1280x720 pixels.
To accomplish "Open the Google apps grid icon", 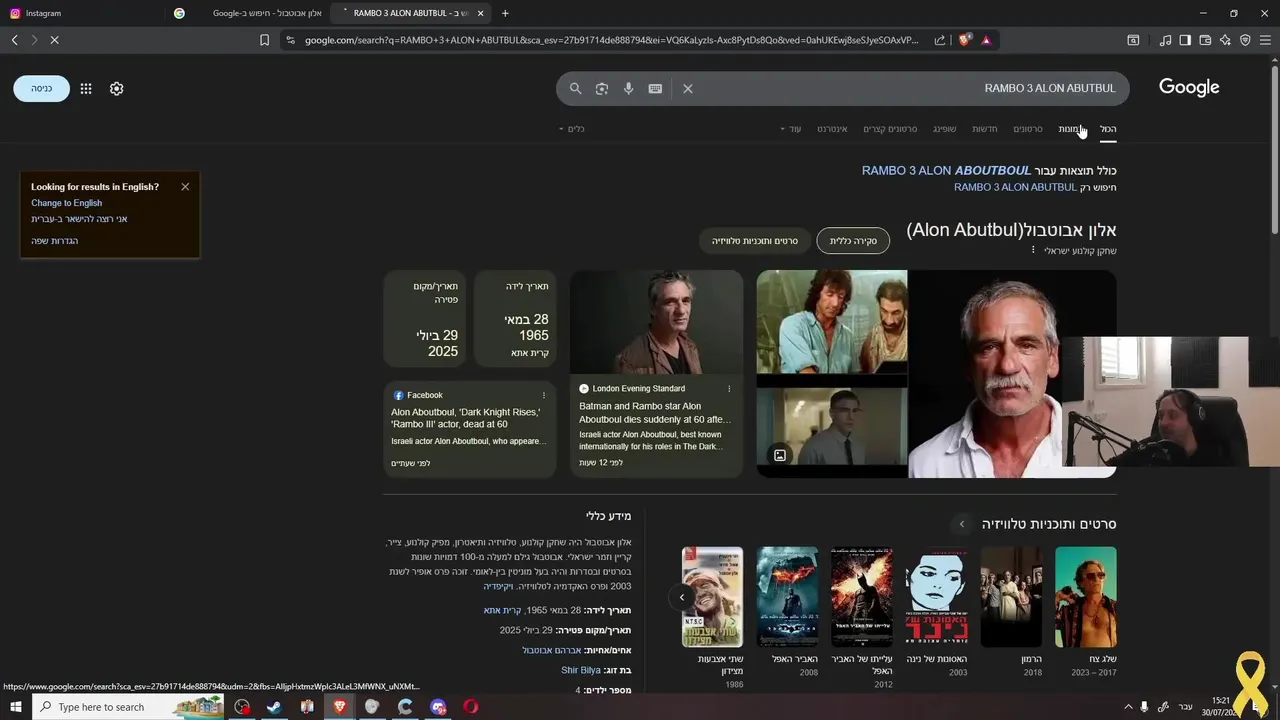I will click(x=86, y=88).
